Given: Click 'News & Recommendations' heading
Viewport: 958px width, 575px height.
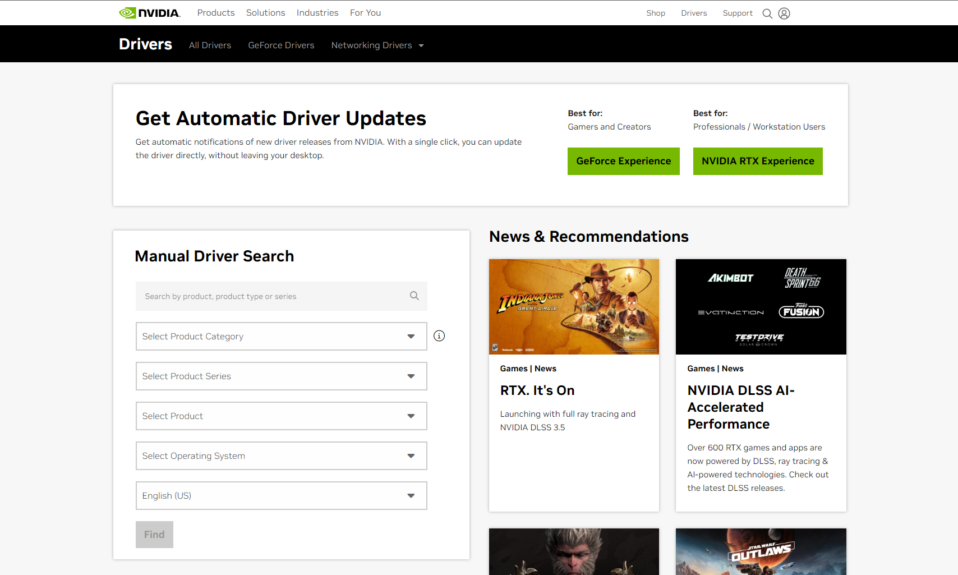Looking at the screenshot, I should click(x=588, y=236).
